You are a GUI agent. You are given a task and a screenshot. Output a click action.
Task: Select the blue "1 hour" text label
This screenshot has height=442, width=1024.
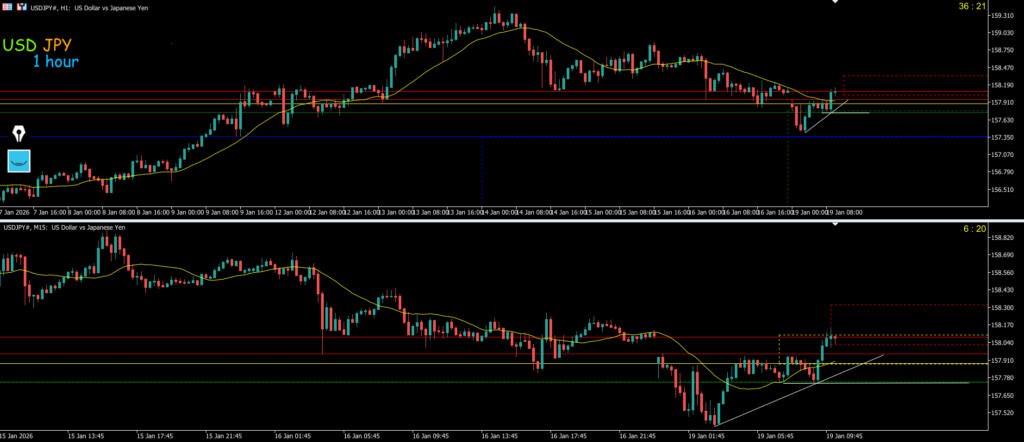point(55,62)
